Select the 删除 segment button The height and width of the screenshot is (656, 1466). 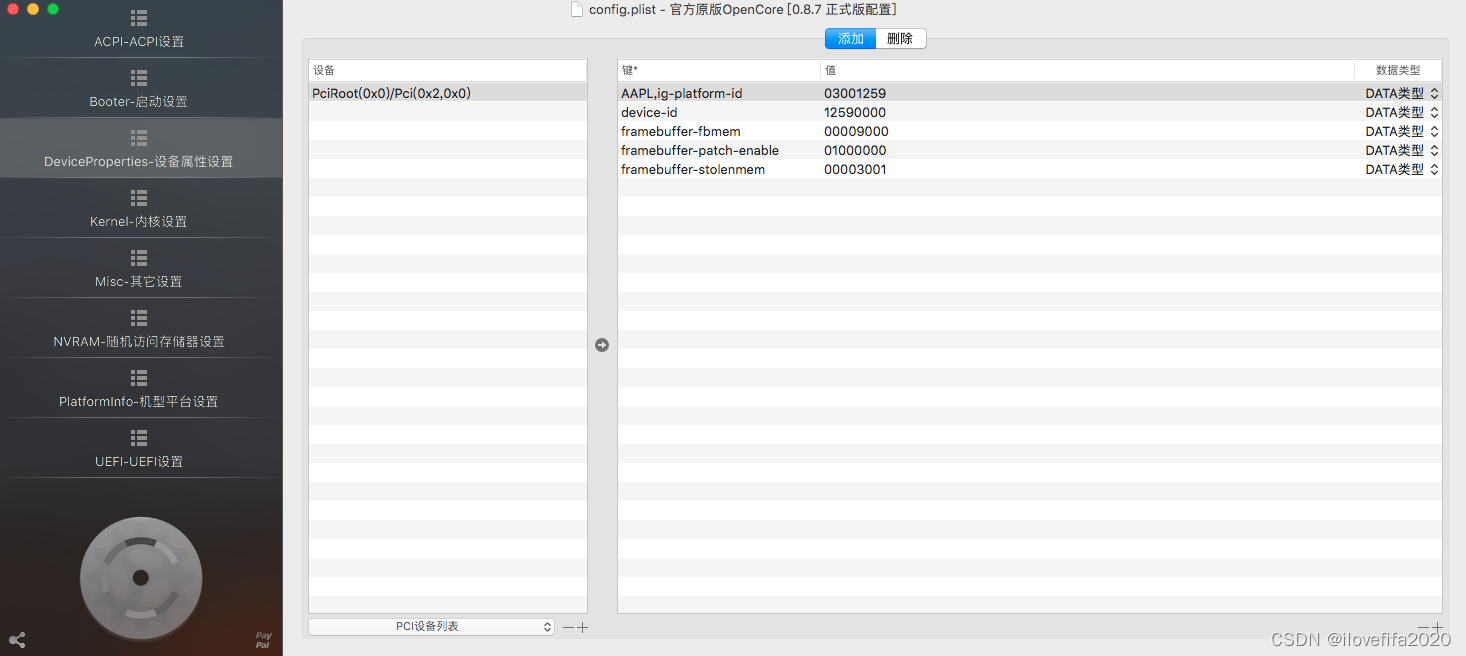coord(900,39)
